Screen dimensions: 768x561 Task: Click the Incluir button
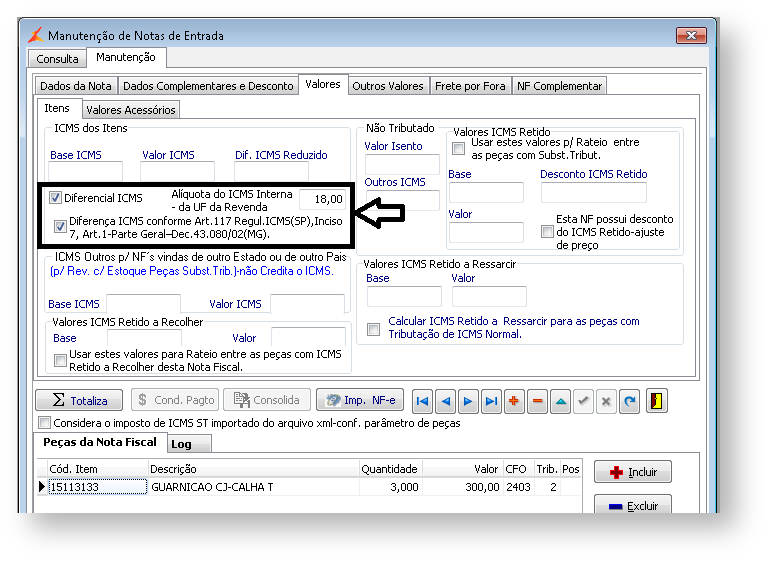click(632, 472)
